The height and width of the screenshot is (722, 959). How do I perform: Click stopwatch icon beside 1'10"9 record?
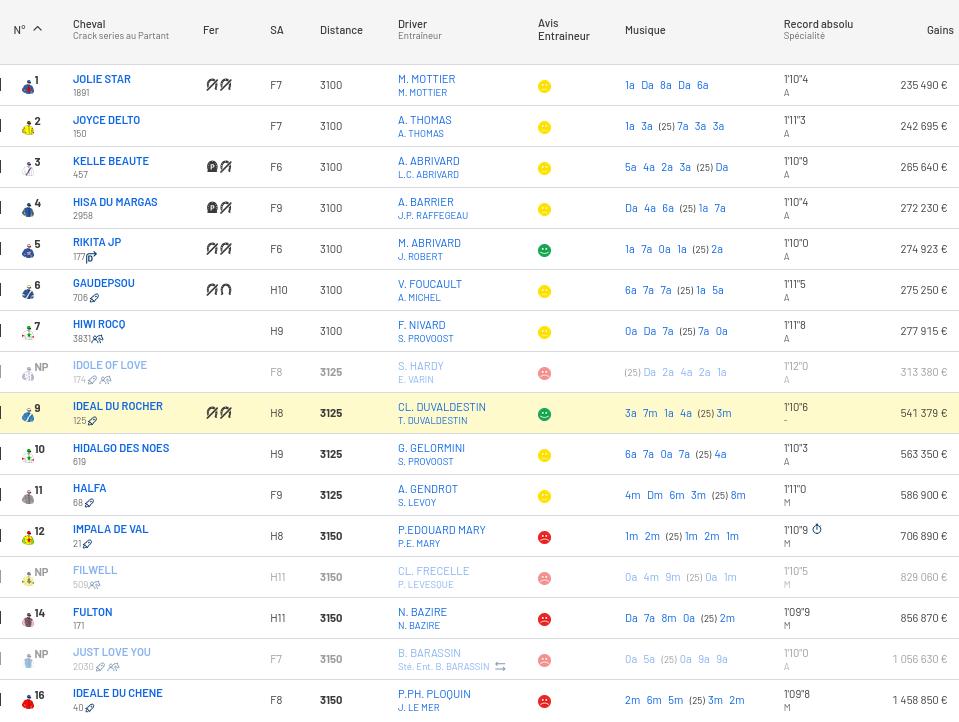(x=817, y=529)
